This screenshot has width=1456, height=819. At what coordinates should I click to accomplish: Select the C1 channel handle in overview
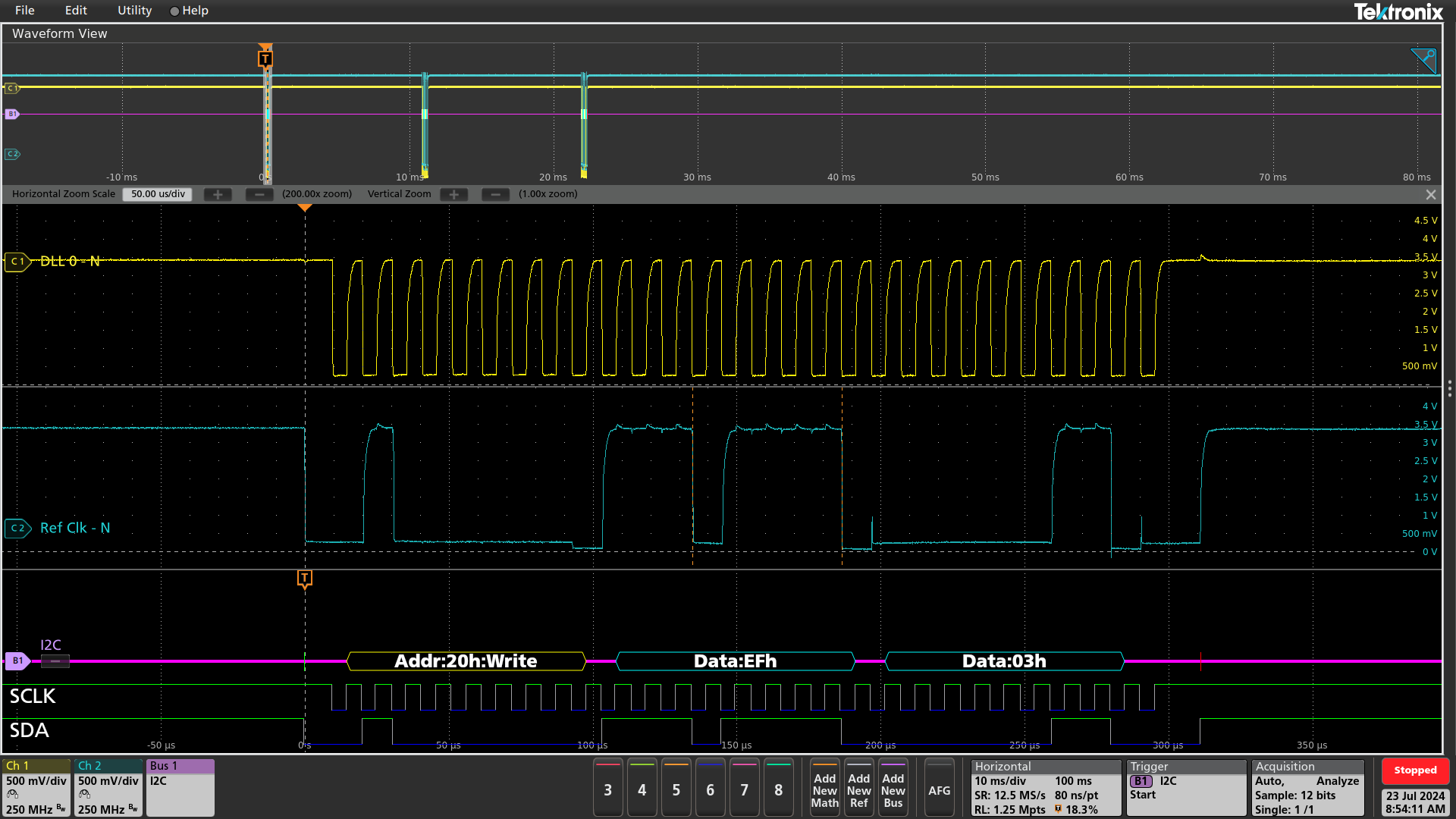12,89
